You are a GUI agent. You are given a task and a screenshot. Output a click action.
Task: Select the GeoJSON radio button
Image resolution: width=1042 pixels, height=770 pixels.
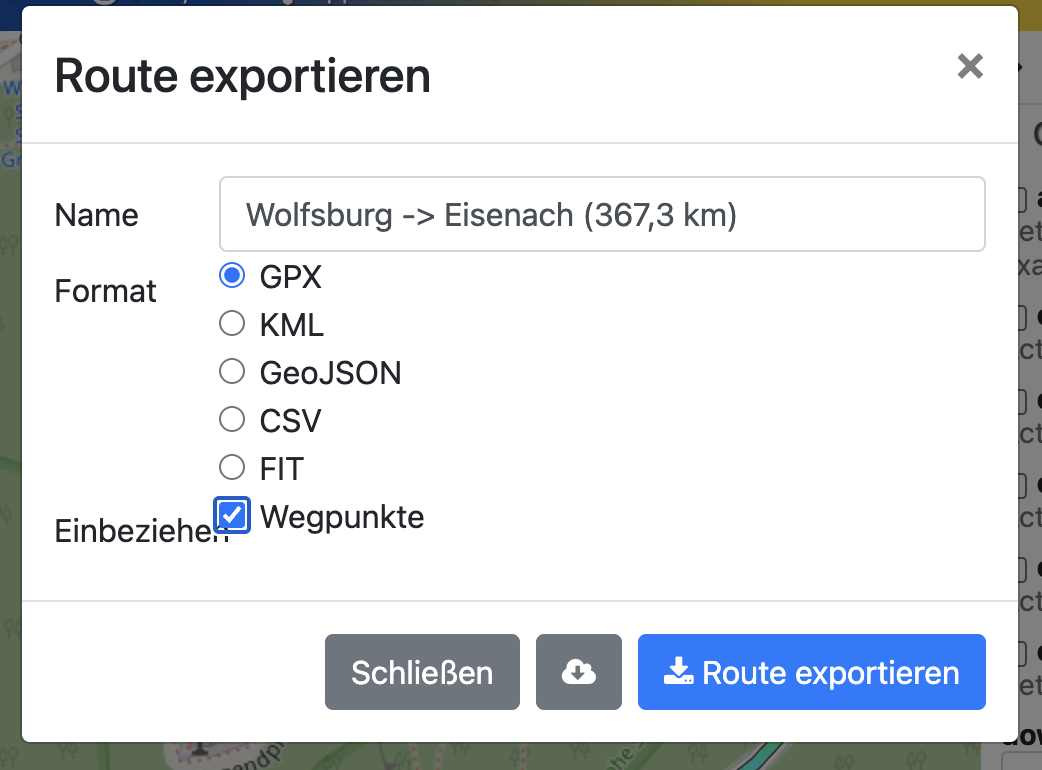click(x=232, y=372)
